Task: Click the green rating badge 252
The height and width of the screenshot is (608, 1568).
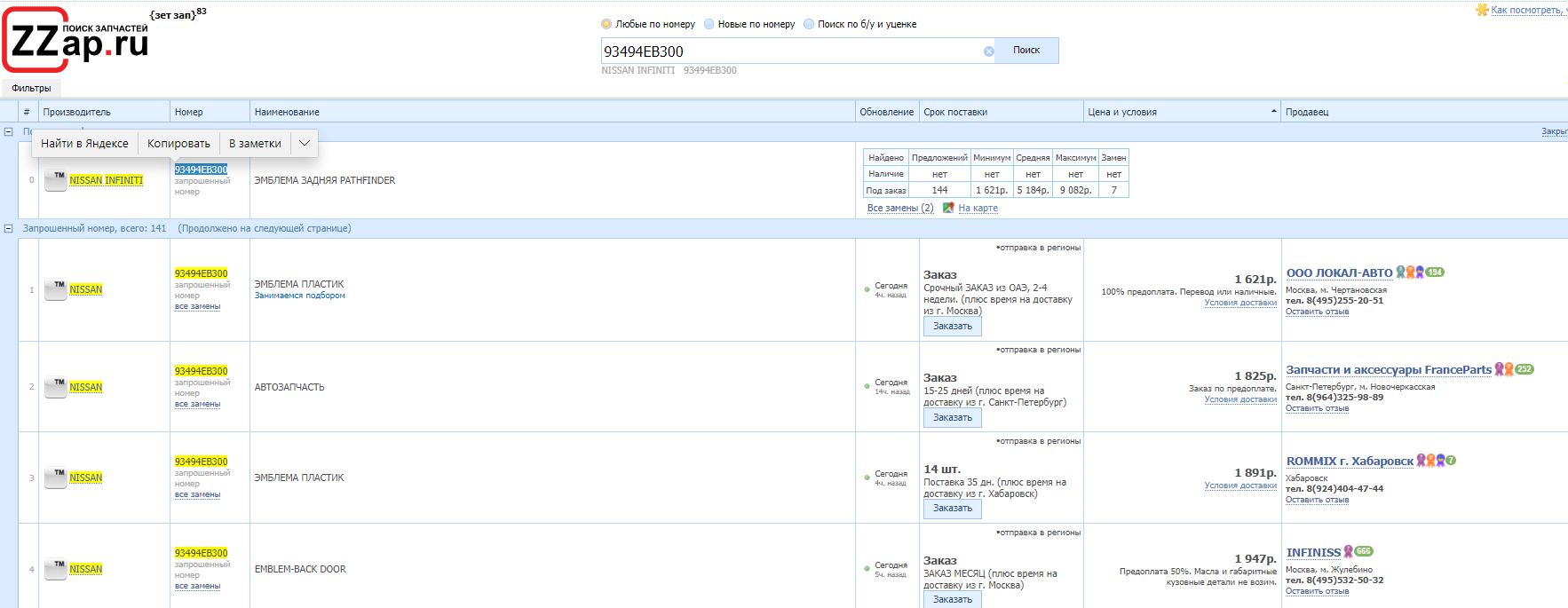Action: pyautogui.click(x=1524, y=369)
